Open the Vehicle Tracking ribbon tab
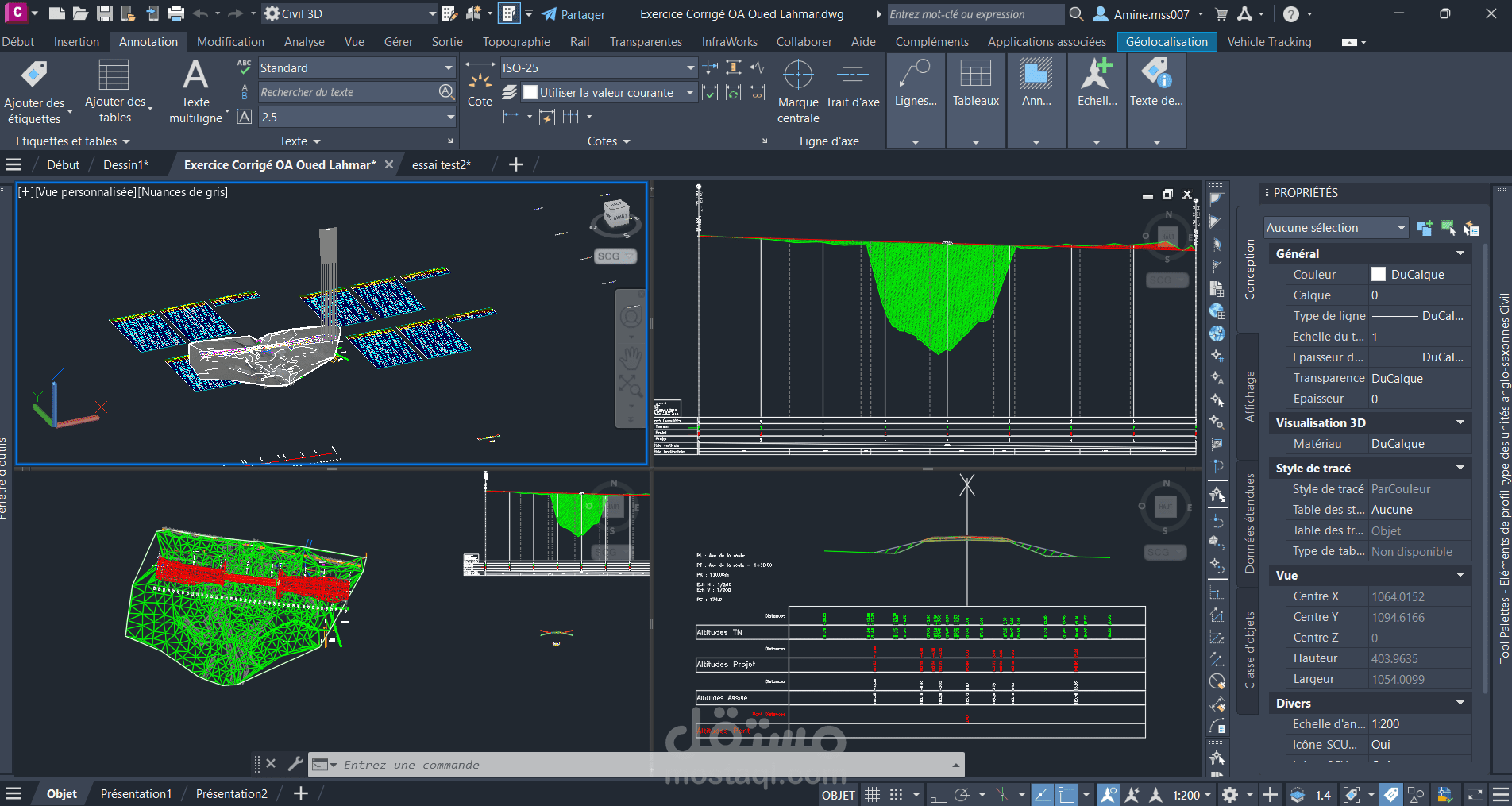This screenshot has height=806, width=1512. pyautogui.click(x=1269, y=42)
